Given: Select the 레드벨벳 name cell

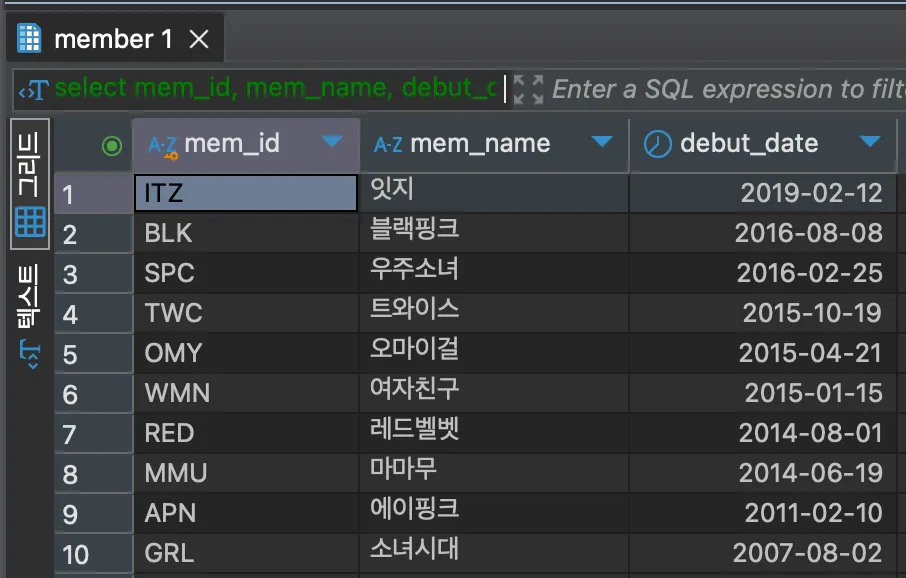Looking at the screenshot, I should (494, 433).
